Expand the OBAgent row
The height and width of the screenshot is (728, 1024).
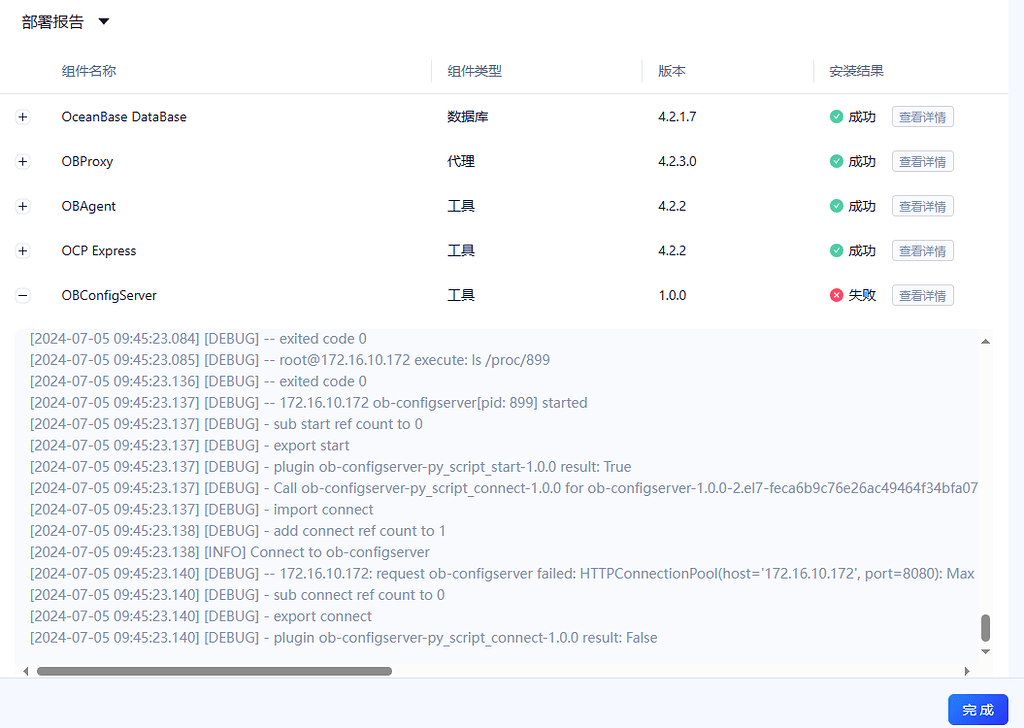coord(23,206)
